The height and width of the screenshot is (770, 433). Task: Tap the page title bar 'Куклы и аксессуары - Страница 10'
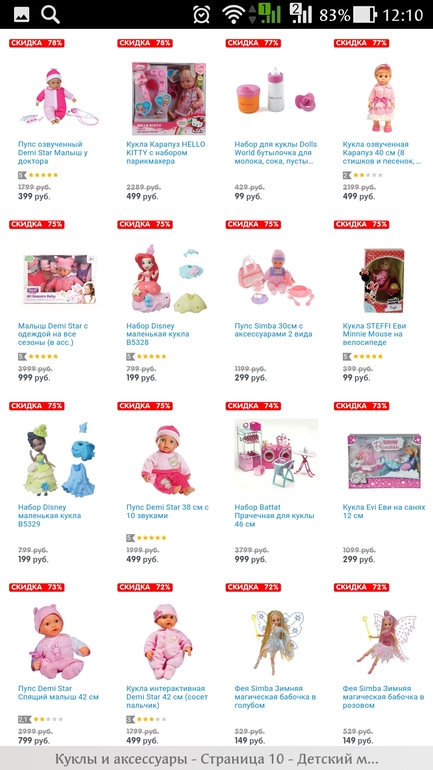point(216,758)
